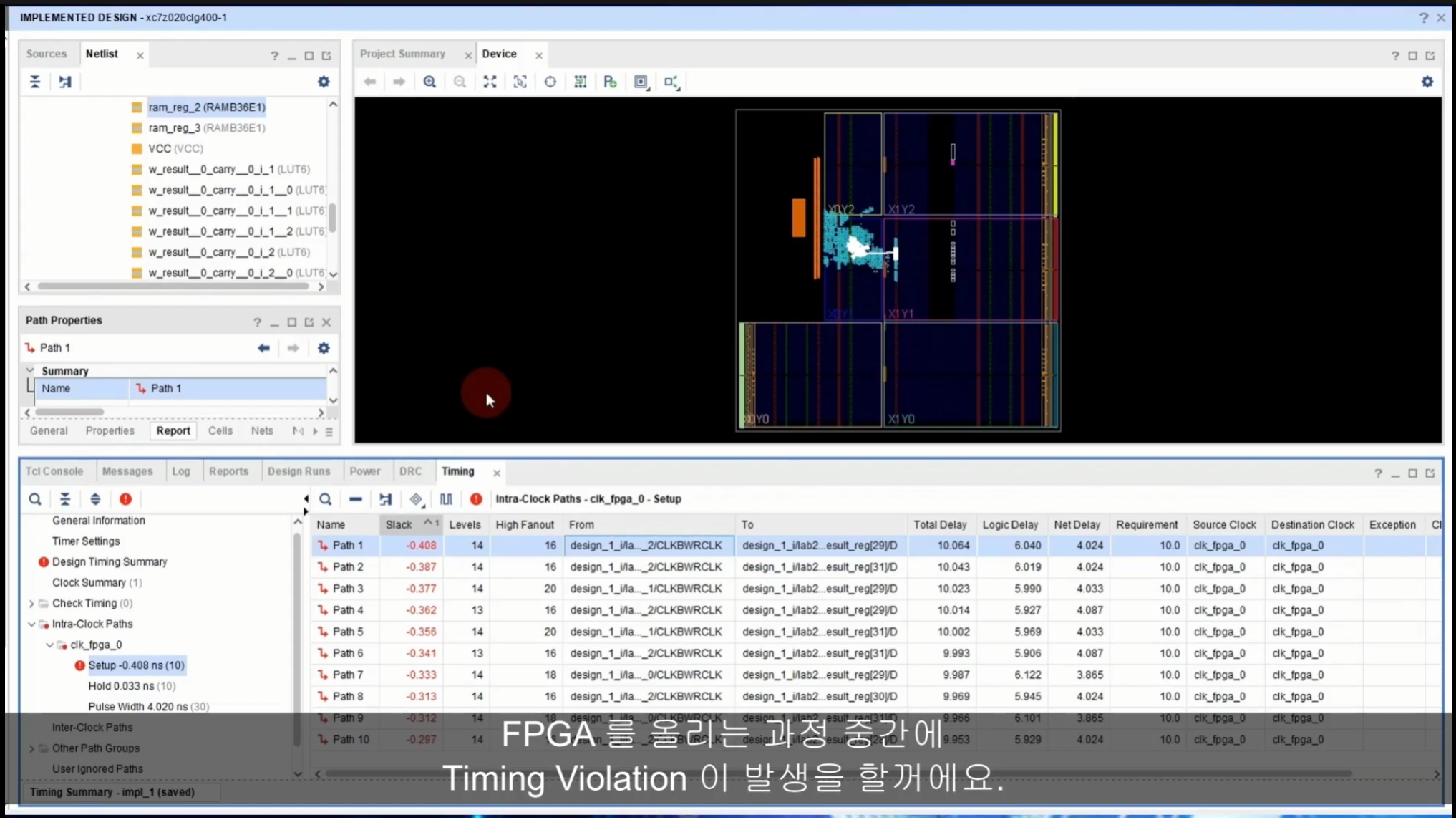Click the Netlist horizontal scrollbar
This screenshot has width=1456, height=820.
tap(172, 286)
